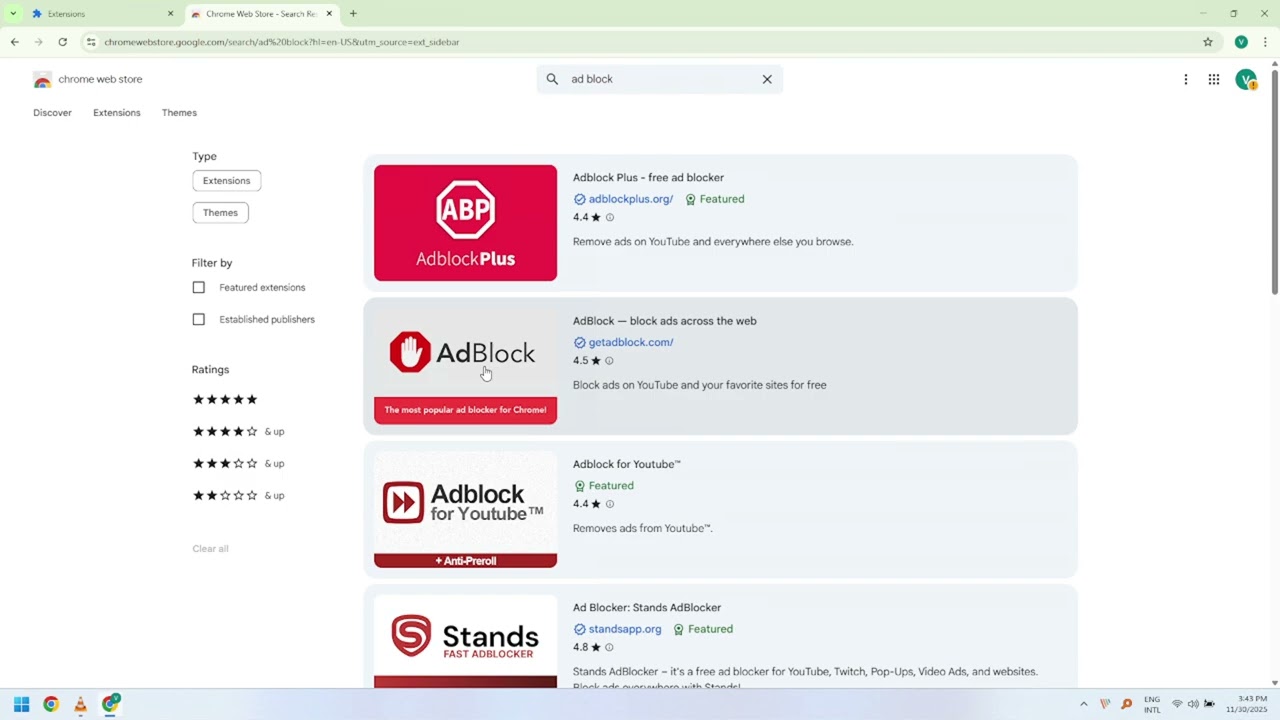Open 'Adblock for Youtube™' title
Image resolution: width=1280 pixels, height=720 pixels.
[627, 464]
